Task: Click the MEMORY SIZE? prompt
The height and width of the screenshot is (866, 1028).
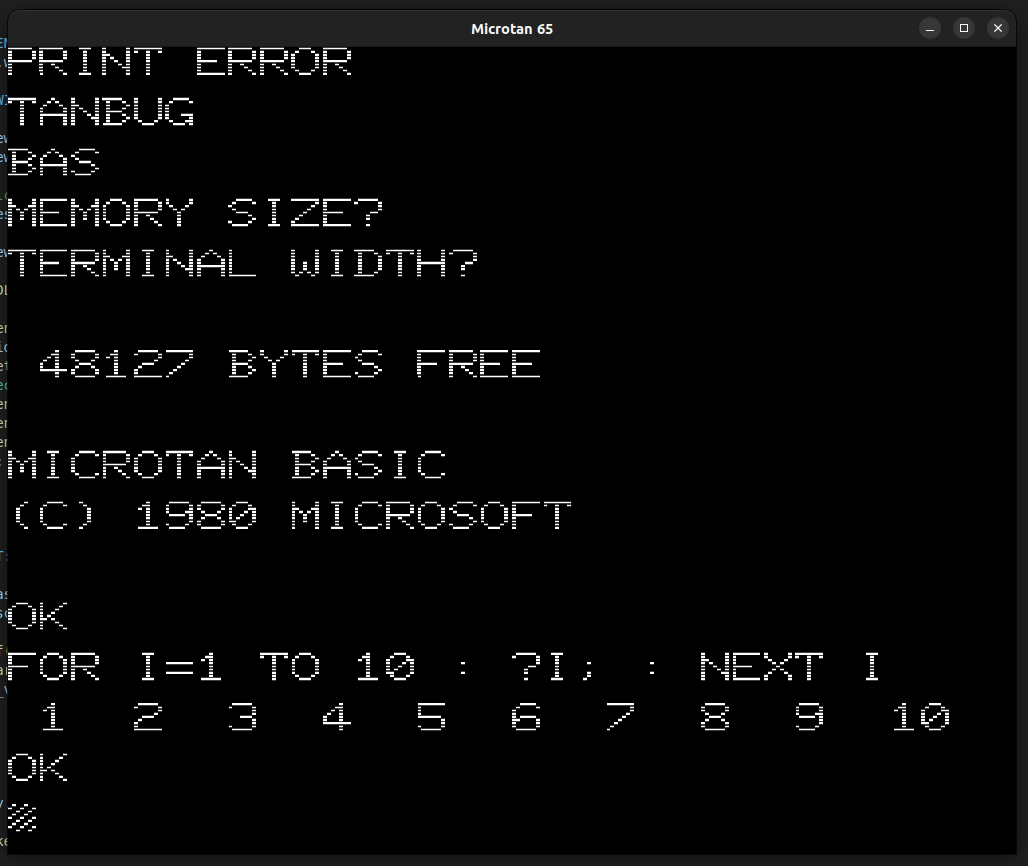Action: (x=195, y=212)
